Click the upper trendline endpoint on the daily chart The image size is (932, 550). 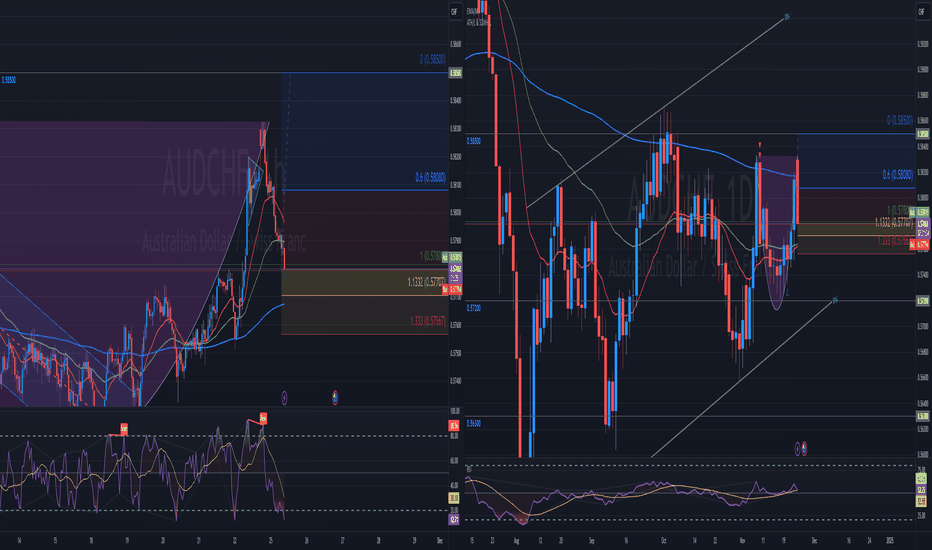point(787,17)
